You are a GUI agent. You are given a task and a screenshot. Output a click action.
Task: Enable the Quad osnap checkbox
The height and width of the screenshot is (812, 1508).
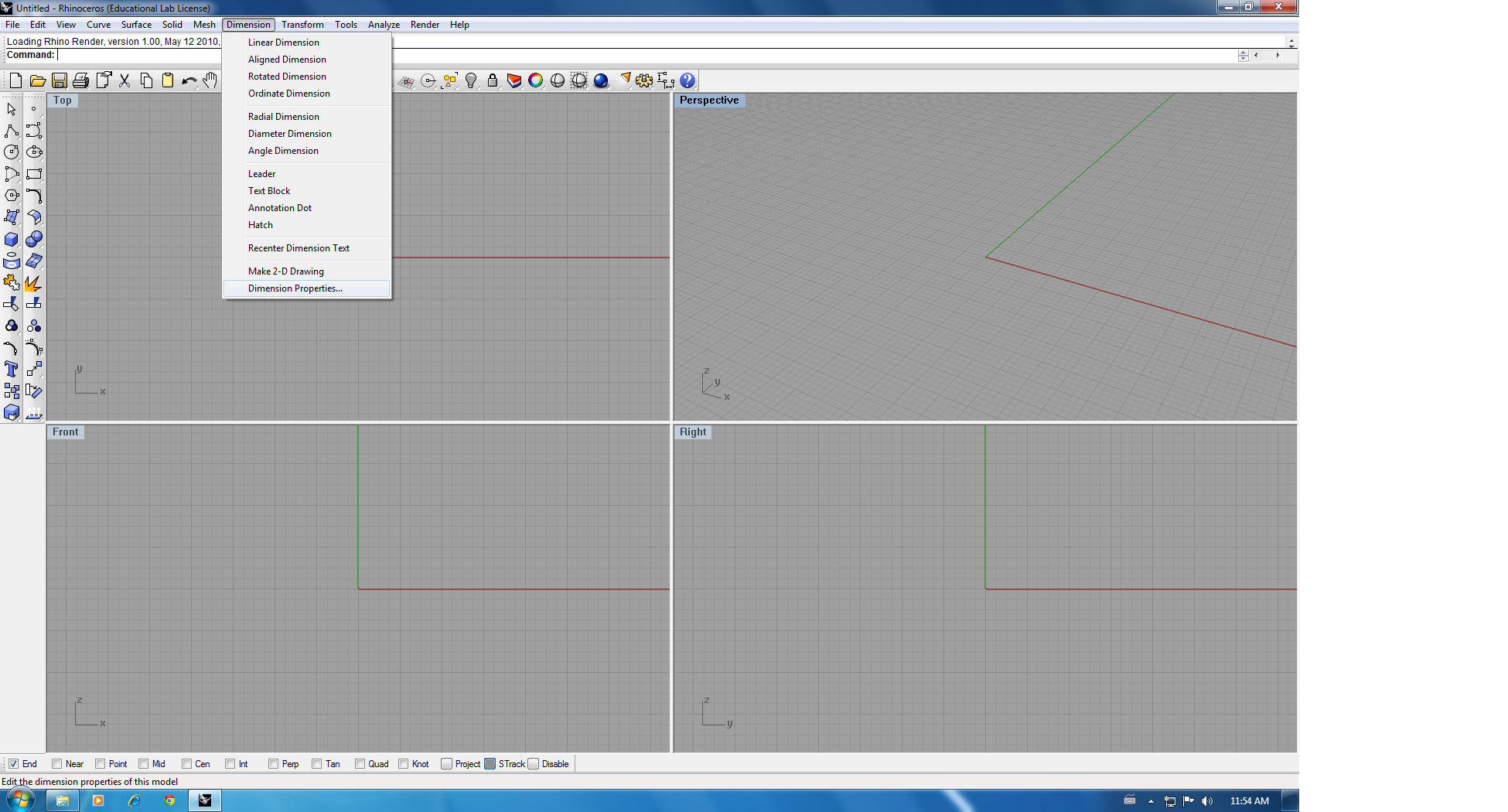[x=360, y=764]
